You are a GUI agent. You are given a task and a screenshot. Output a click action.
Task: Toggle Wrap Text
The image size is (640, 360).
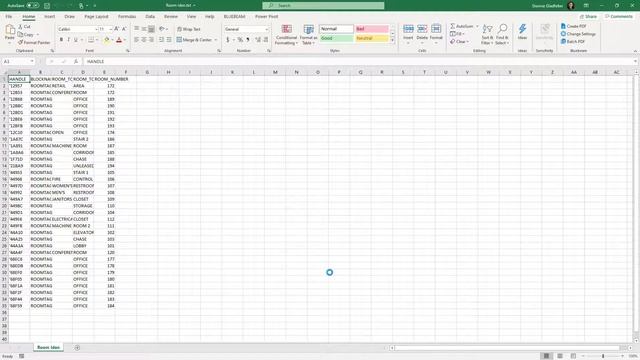pos(189,29)
